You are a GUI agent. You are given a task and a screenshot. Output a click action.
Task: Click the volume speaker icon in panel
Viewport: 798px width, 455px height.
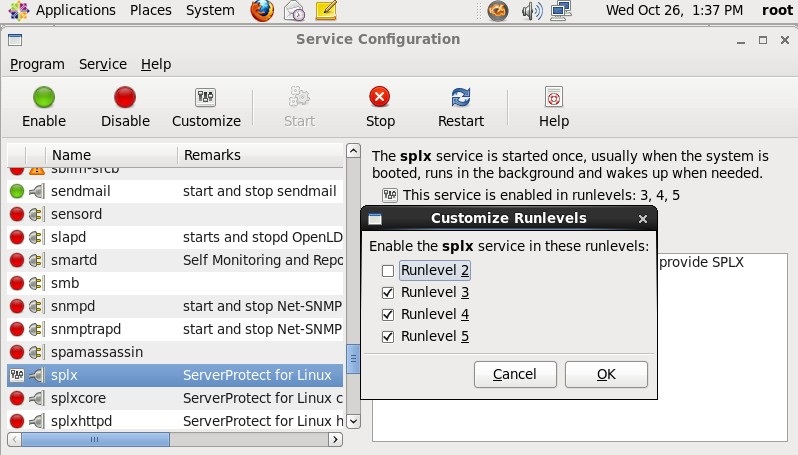click(531, 11)
